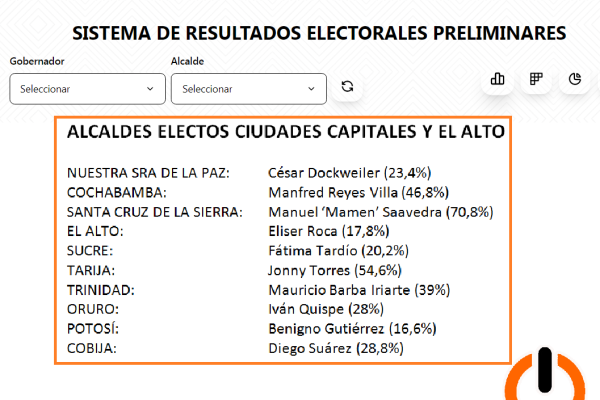Click the Santa Cruz de la Sierra row label
This screenshot has height=400, width=600.
click(x=154, y=212)
